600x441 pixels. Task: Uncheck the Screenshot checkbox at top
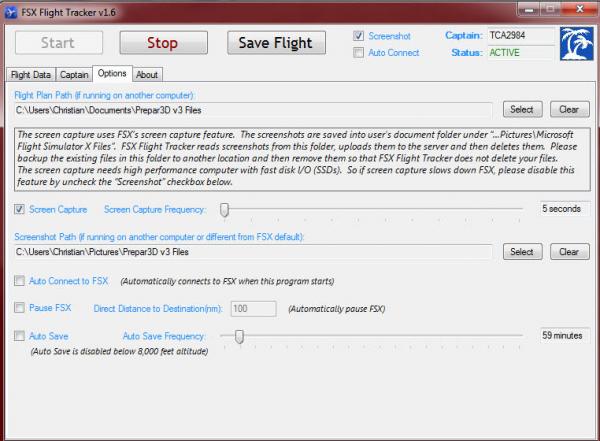[359, 36]
